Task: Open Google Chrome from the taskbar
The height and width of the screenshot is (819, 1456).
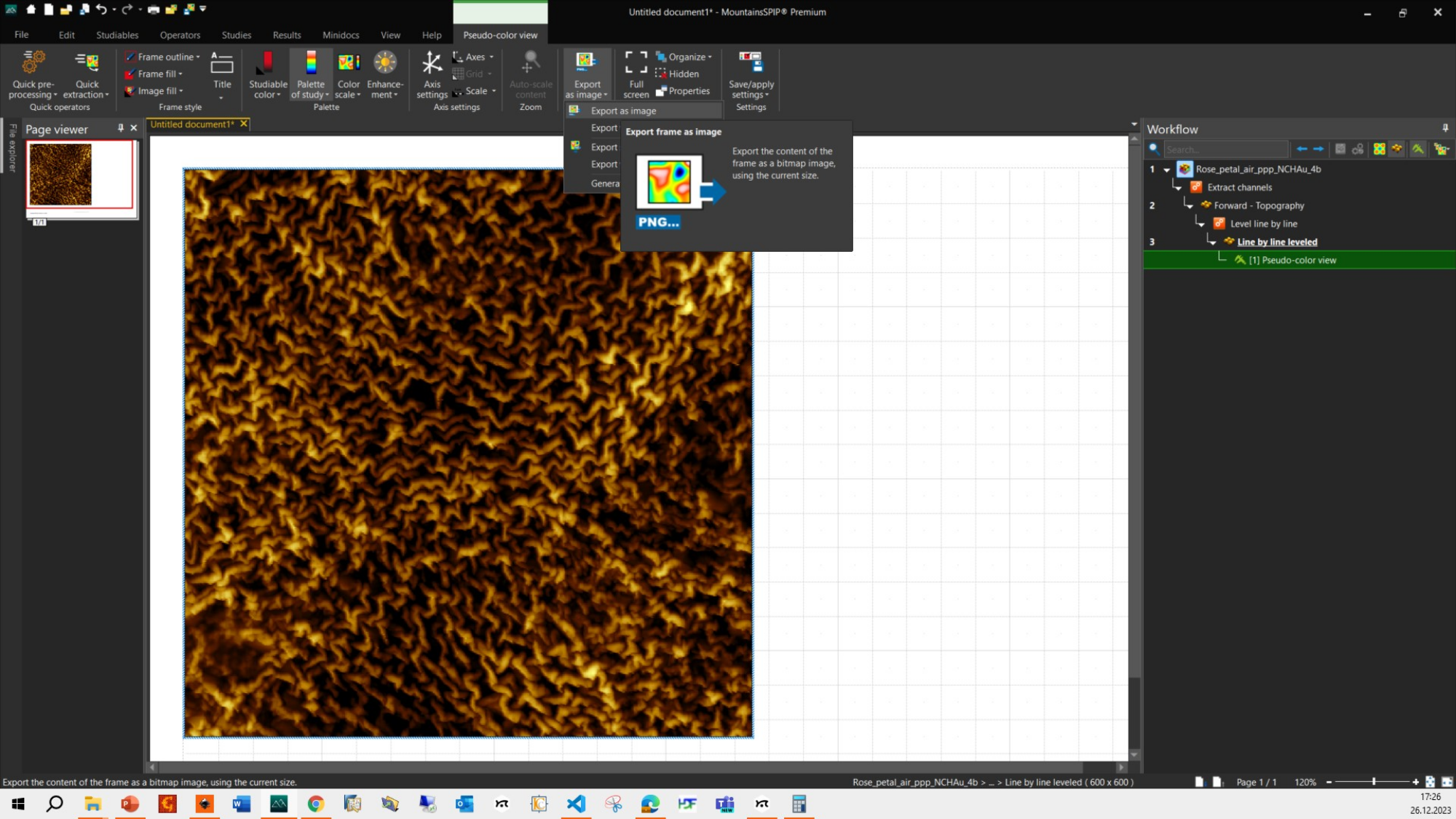Action: (315, 804)
